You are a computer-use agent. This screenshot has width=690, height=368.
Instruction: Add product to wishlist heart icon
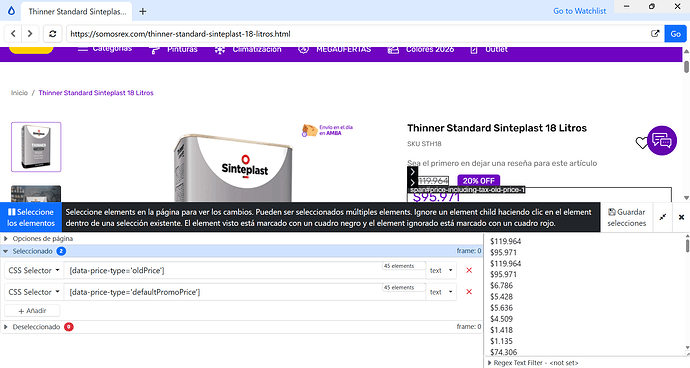641,143
